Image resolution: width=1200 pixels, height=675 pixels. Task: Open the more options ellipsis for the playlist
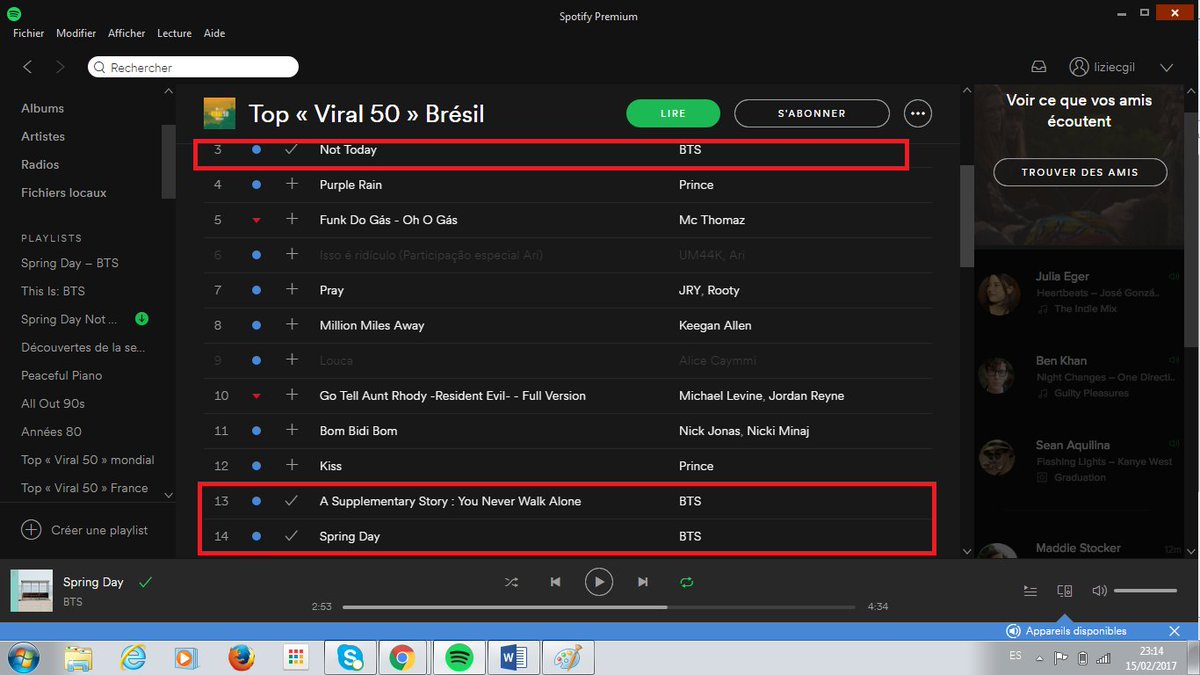(918, 113)
